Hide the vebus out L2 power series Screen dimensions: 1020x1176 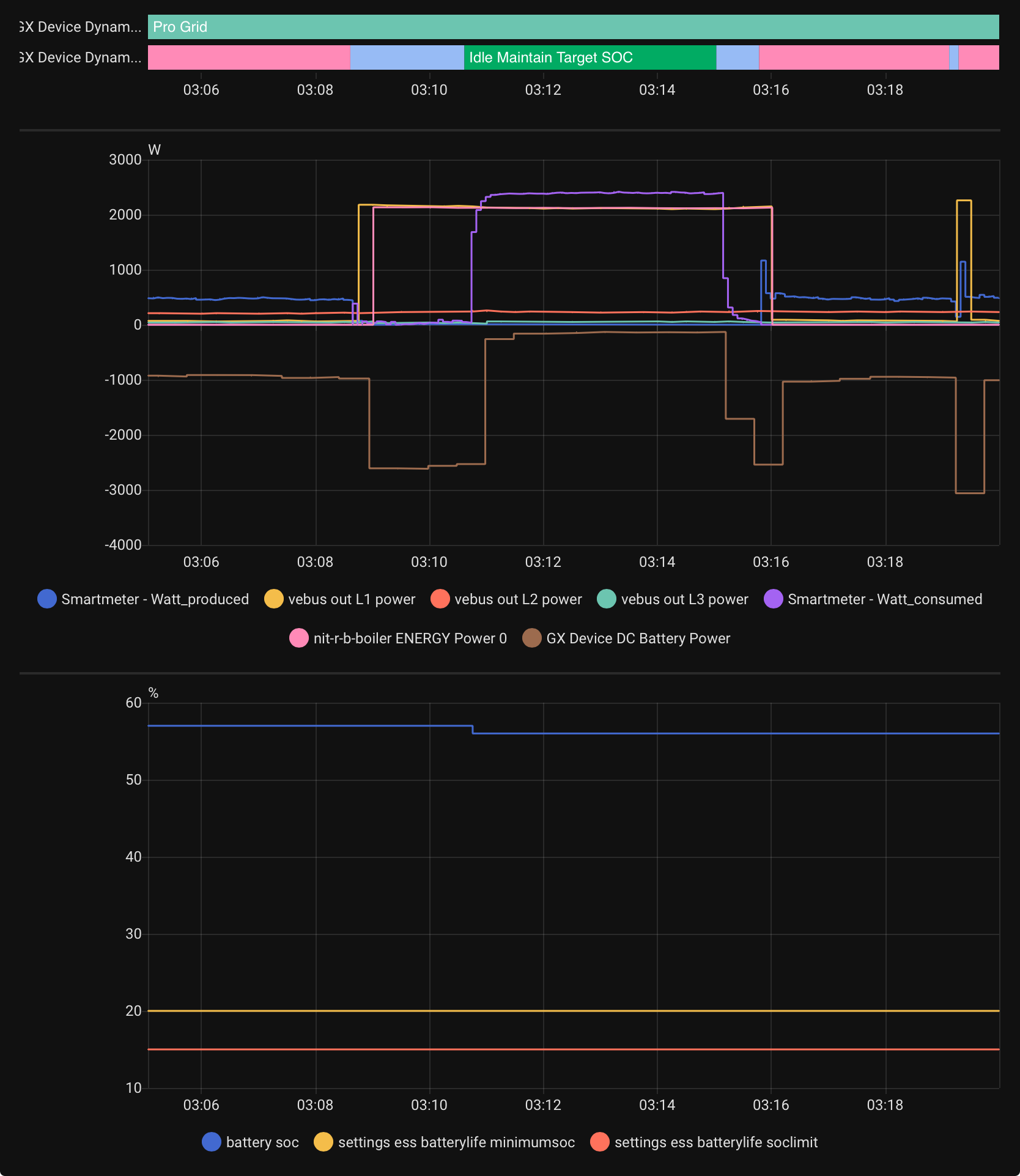click(506, 599)
